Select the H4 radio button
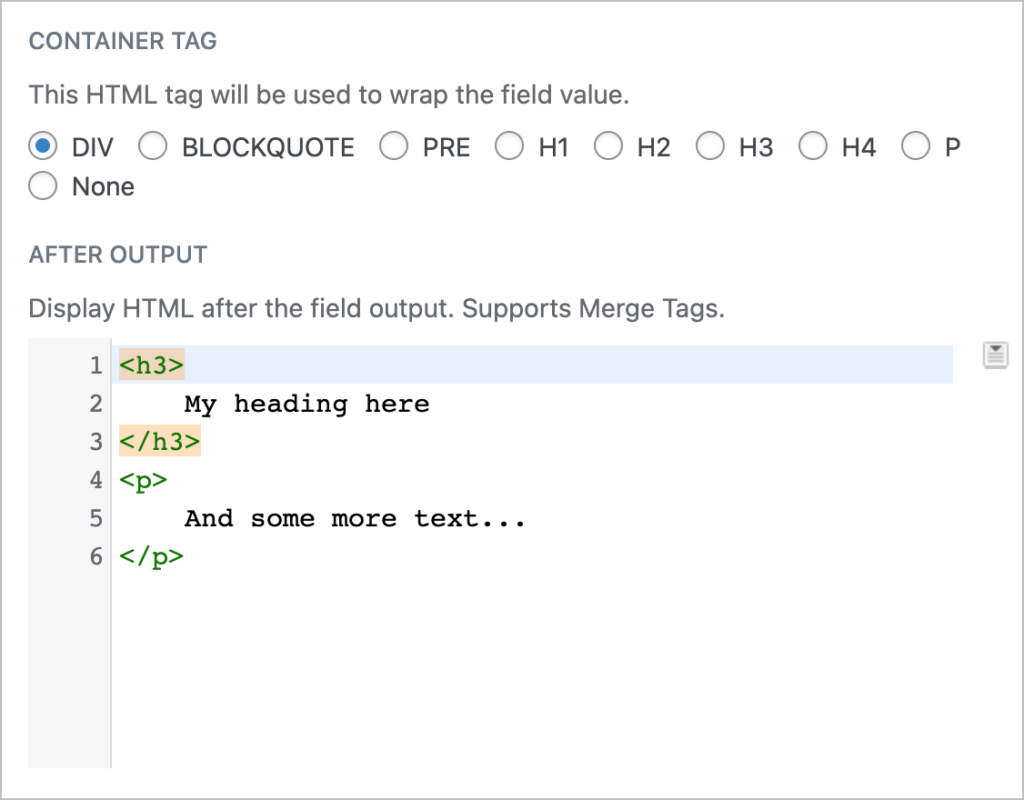Screen dimensions: 1024x800 pos(813,146)
